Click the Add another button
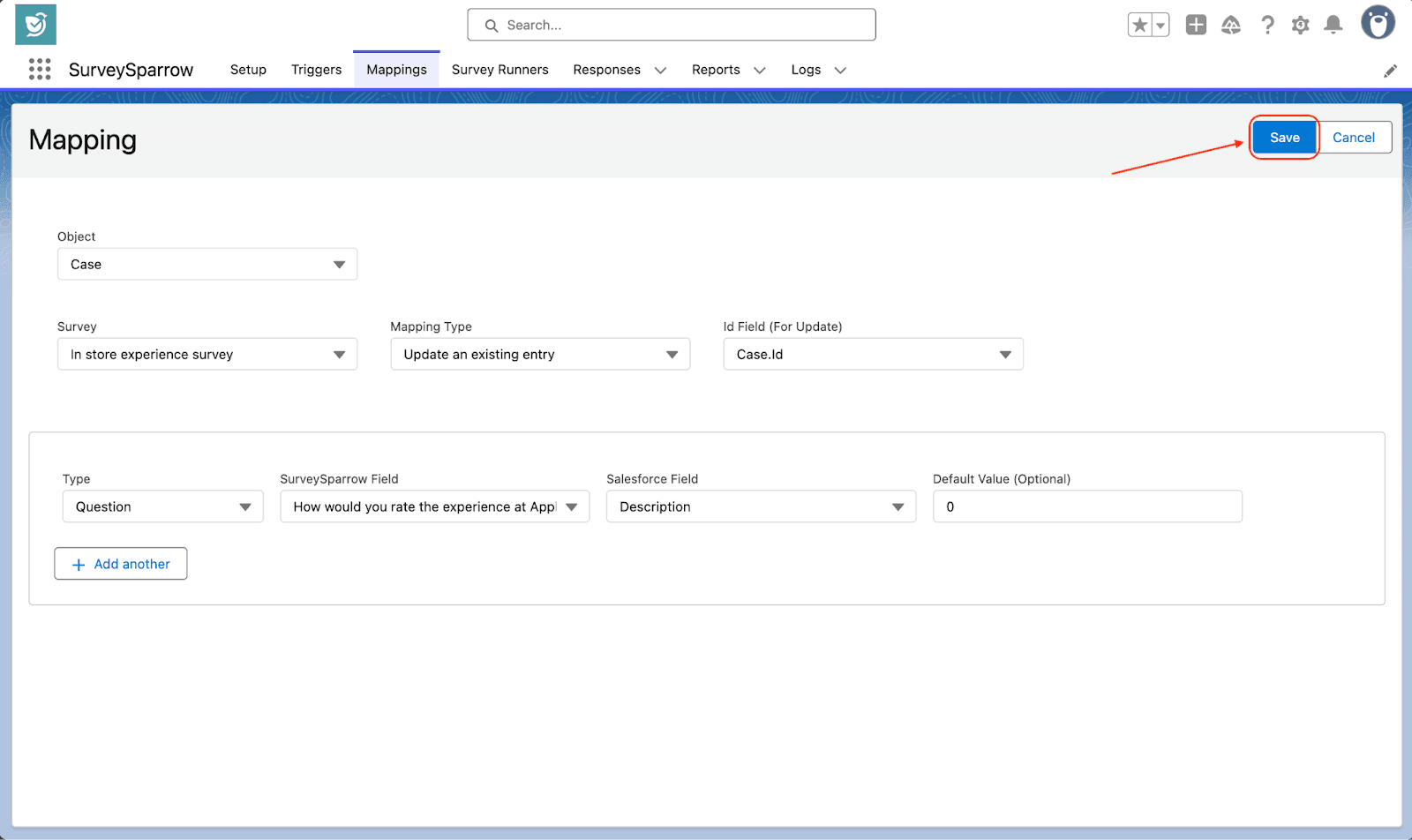The width and height of the screenshot is (1412, 840). 121,564
